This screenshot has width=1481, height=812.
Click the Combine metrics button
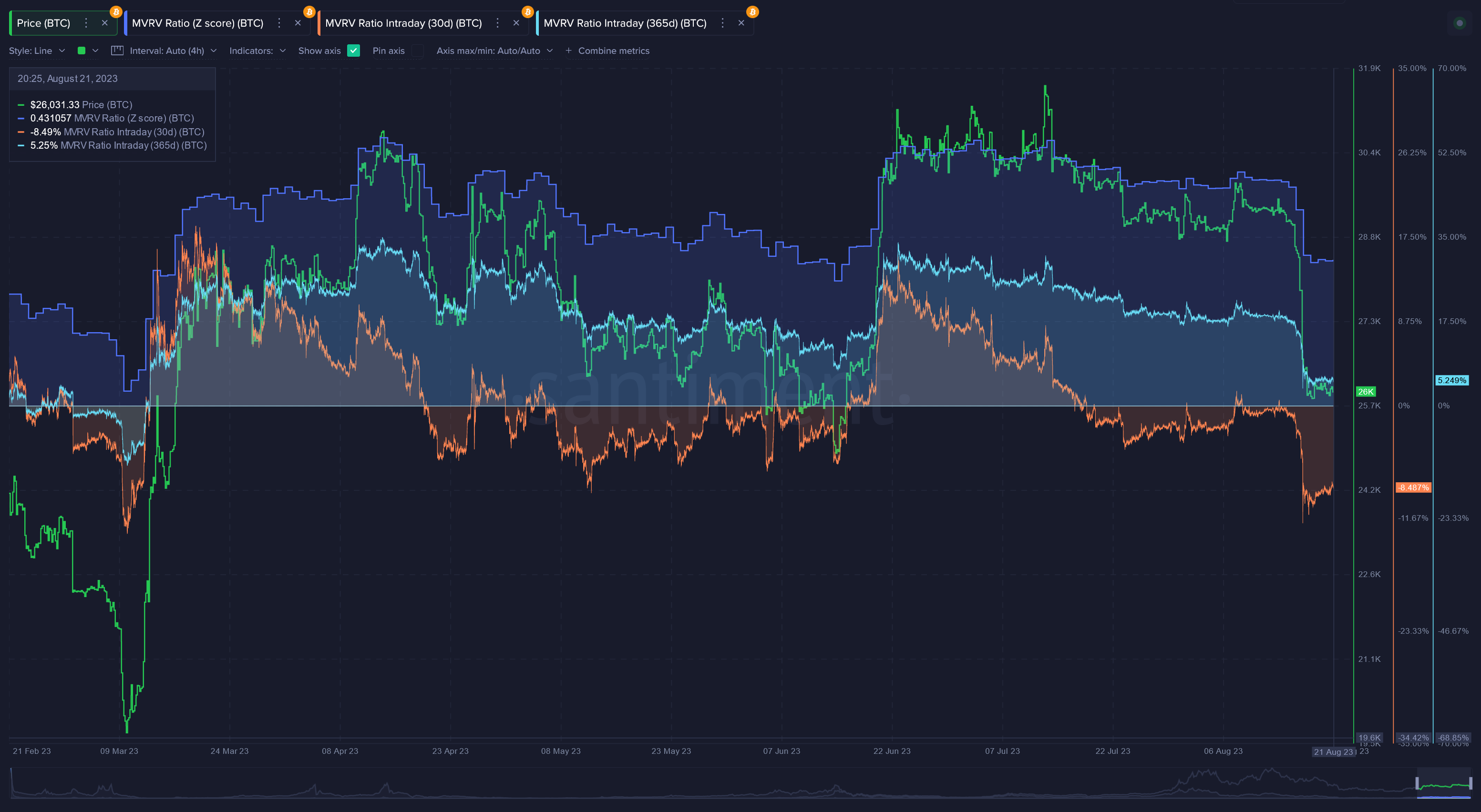(x=614, y=51)
